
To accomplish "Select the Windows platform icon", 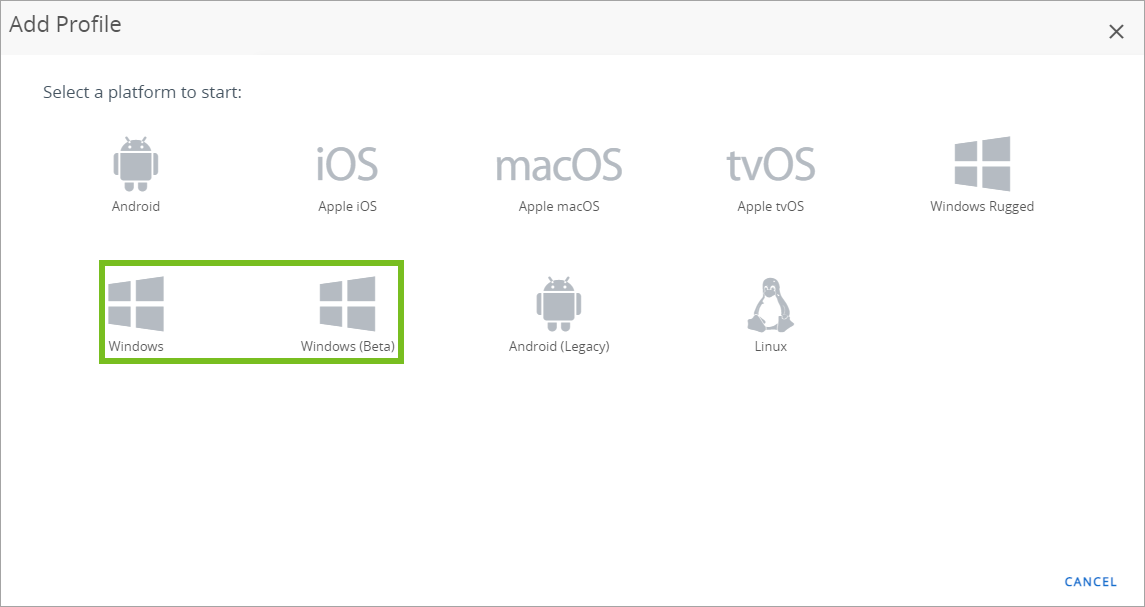I will (136, 304).
